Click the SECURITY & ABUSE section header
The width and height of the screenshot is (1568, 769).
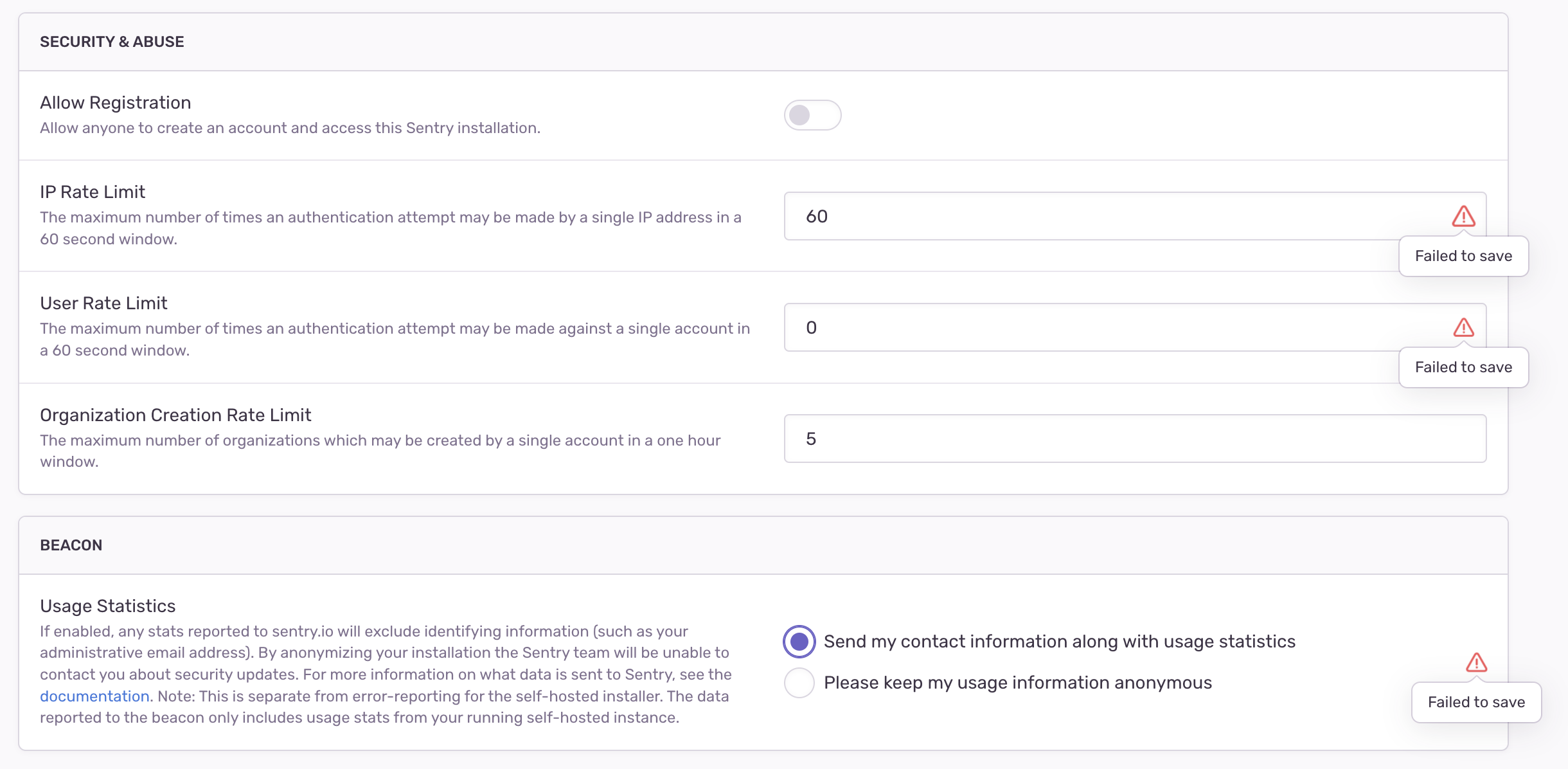pyautogui.click(x=112, y=42)
